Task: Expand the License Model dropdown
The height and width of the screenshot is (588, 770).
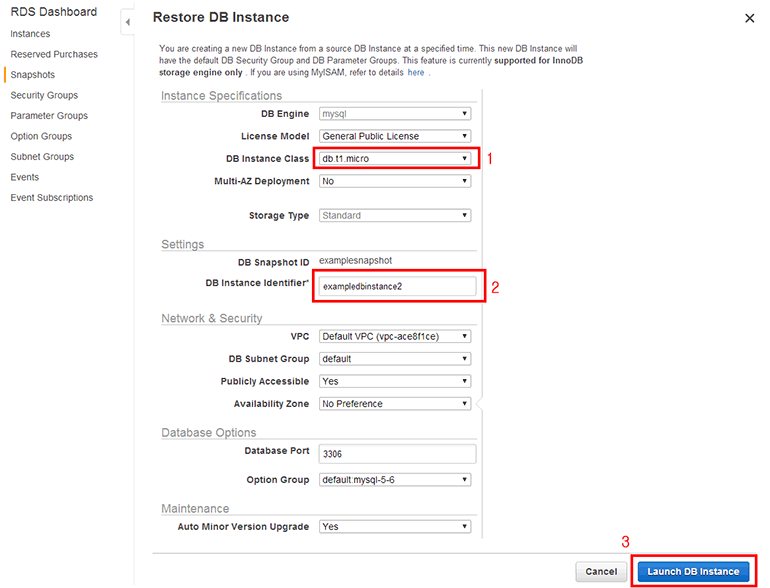Action: coord(394,136)
